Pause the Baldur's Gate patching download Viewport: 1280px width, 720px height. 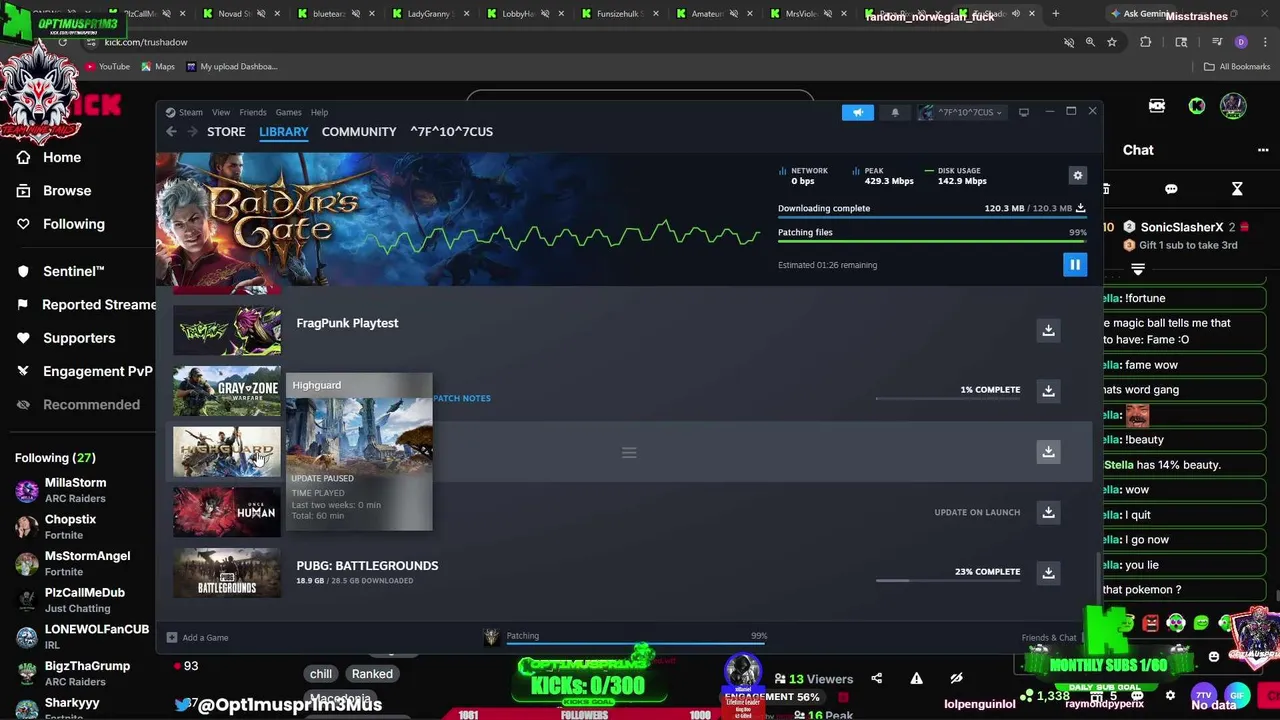coord(1074,265)
